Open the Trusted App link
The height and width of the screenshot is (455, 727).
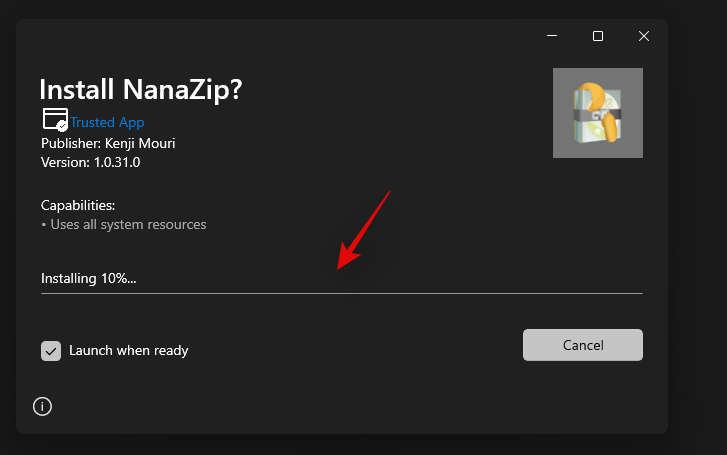pyautogui.click(x=107, y=122)
